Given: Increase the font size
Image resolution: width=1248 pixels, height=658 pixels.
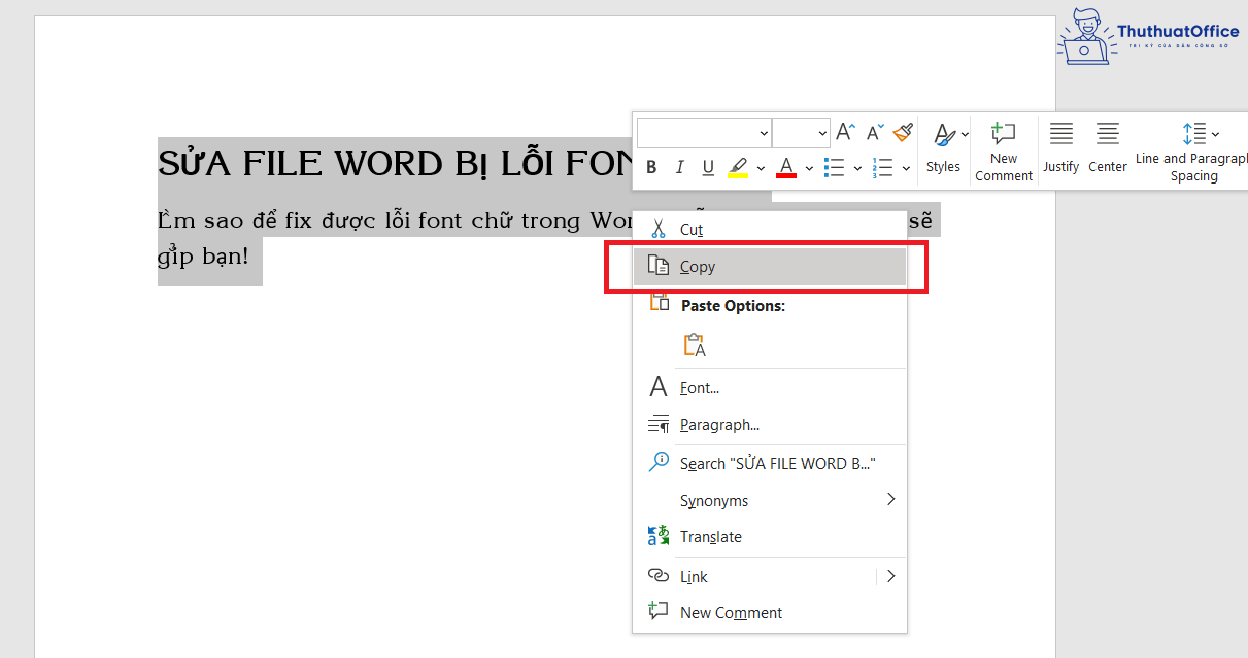Looking at the screenshot, I should click(x=844, y=131).
